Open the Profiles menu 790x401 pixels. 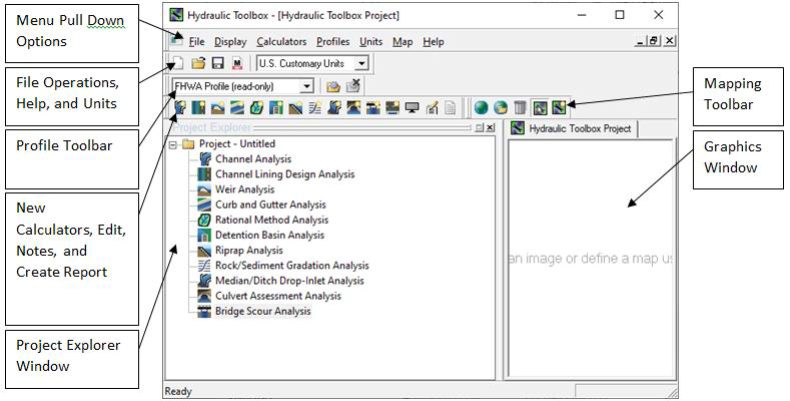[333, 42]
